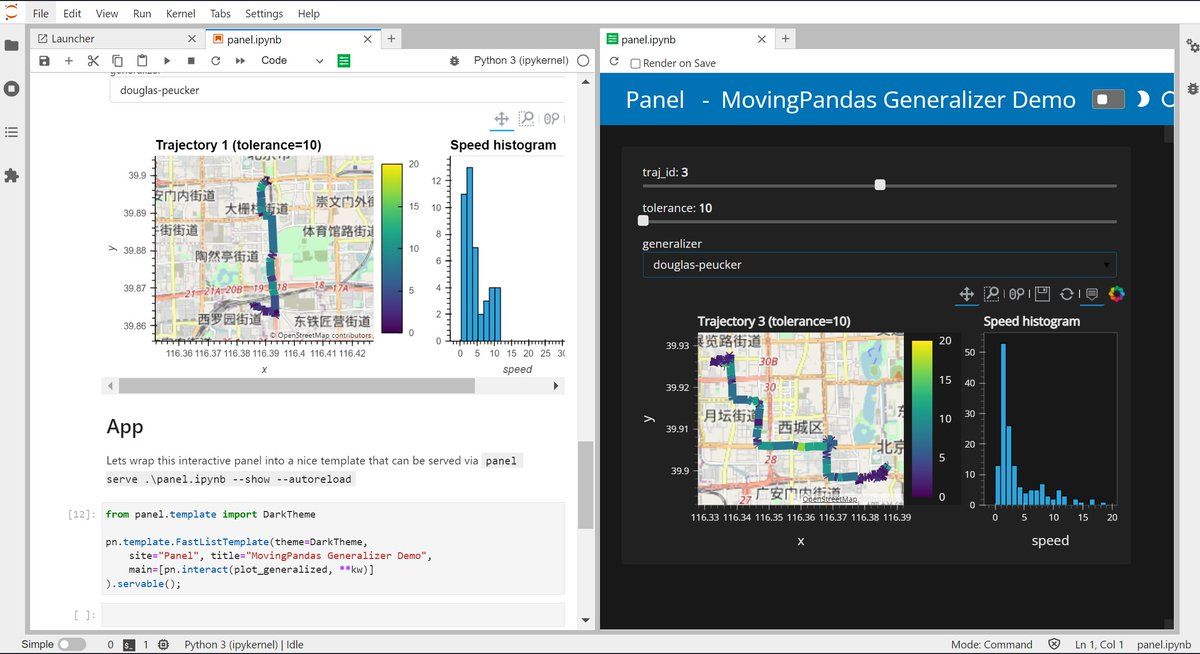1200x654 pixels.
Task: Enable the Render on Save checkbox
Action: click(635, 63)
